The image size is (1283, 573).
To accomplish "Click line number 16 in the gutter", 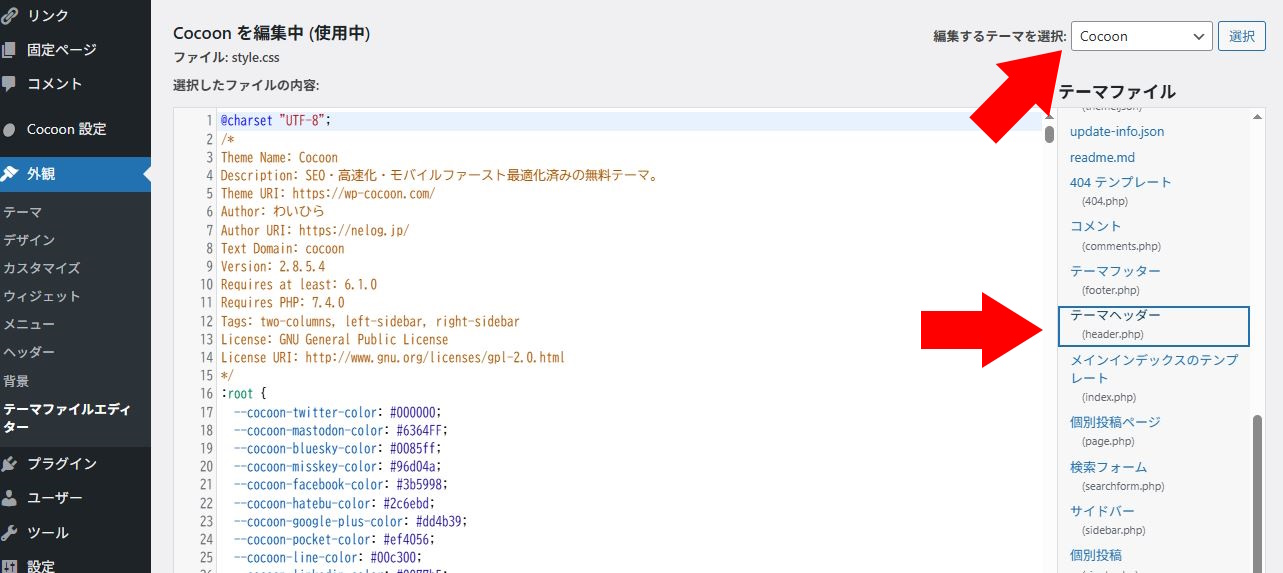I will pyautogui.click(x=206, y=394).
